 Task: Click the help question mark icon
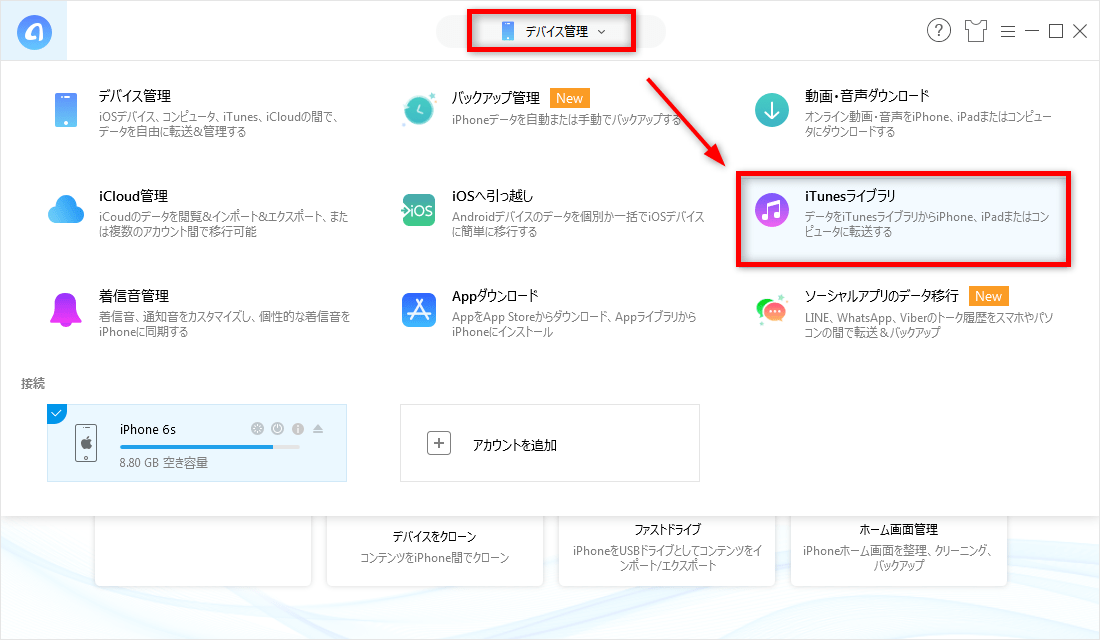tap(939, 30)
